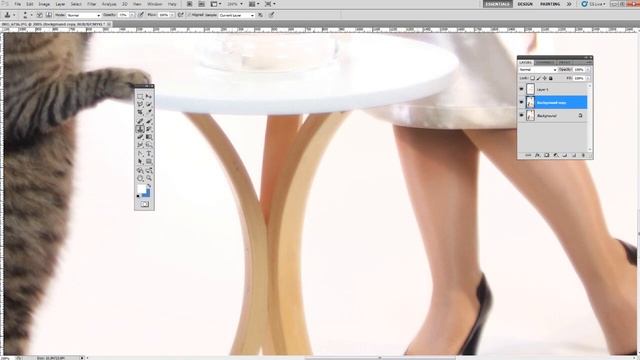
Task: Select the Path Selection tool
Action: 140,162
